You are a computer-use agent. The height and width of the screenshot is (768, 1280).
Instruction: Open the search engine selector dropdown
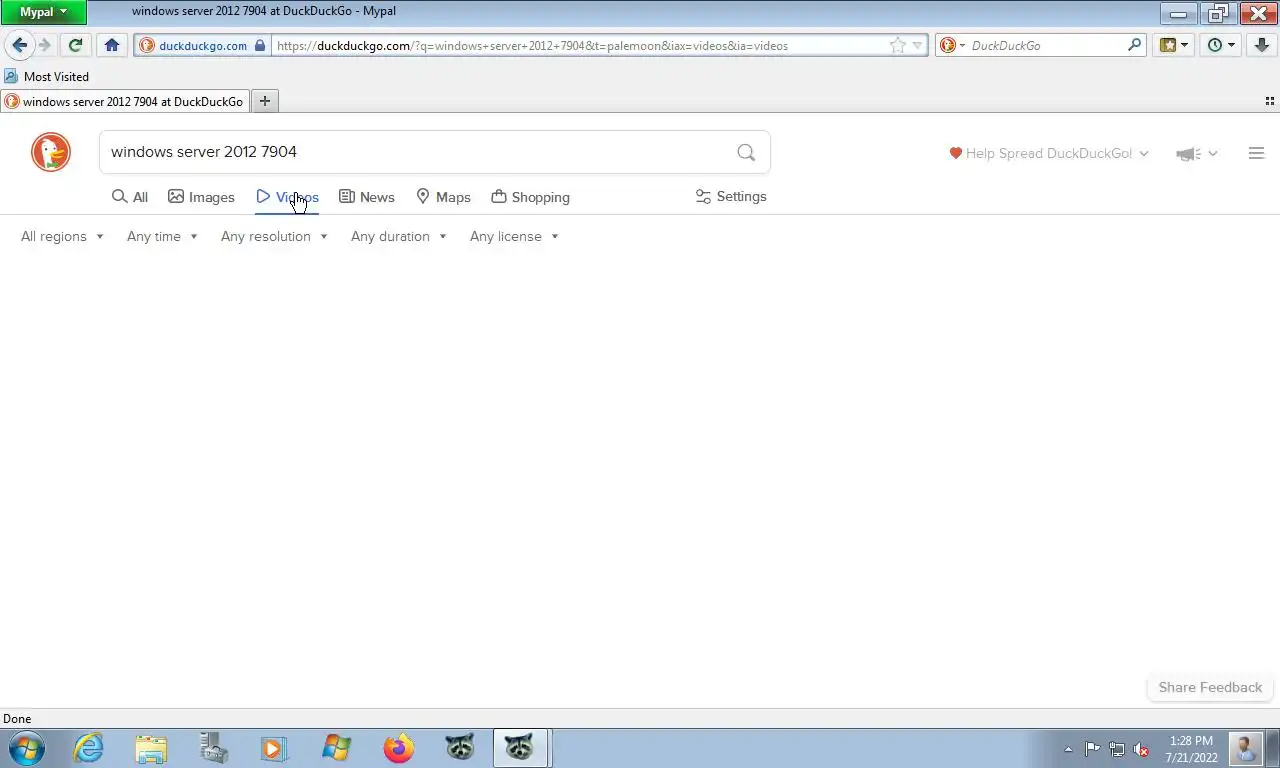tap(952, 45)
